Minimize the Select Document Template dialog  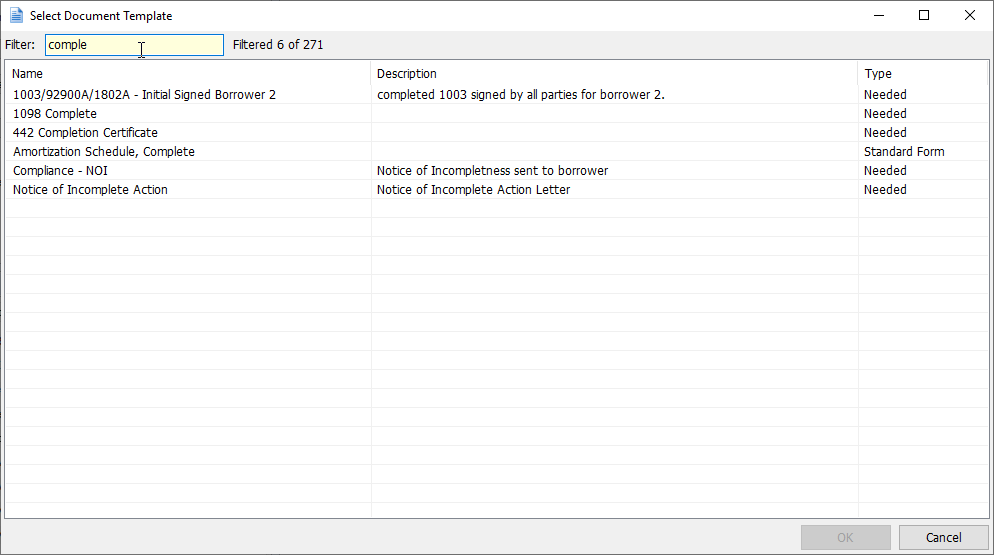(879, 15)
